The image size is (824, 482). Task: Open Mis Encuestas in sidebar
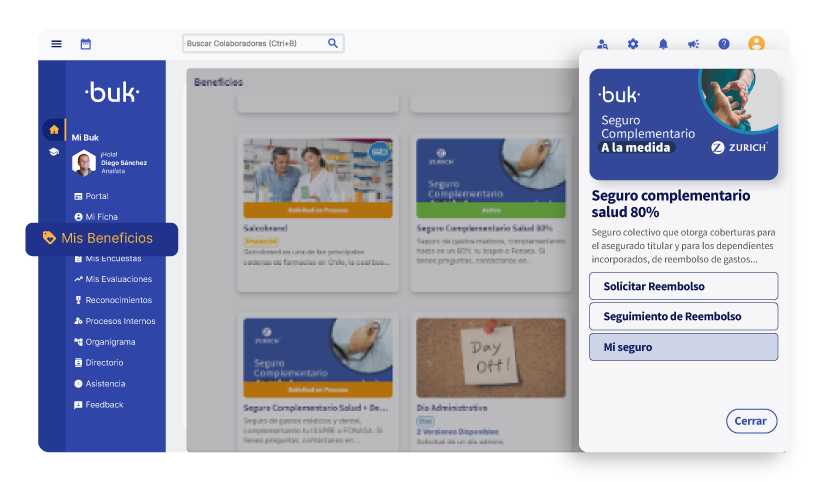tap(108, 259)
